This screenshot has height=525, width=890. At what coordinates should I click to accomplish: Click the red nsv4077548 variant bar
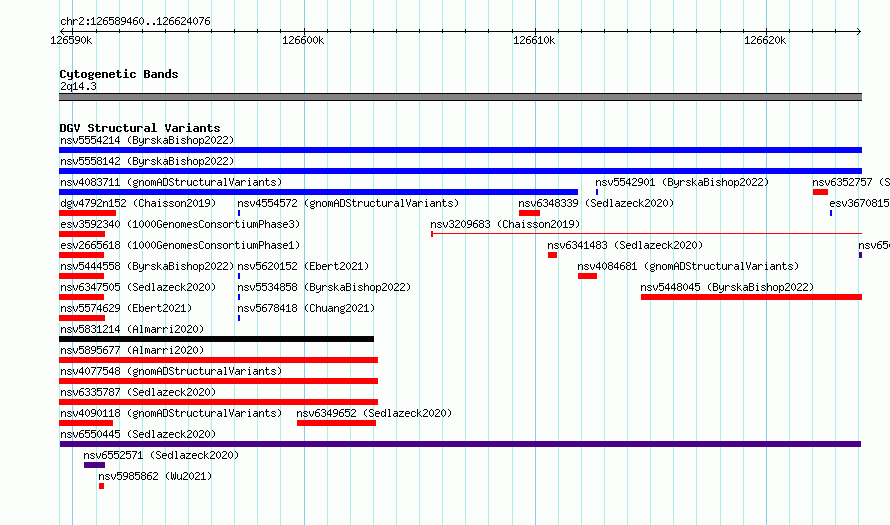tap(219, 381)
